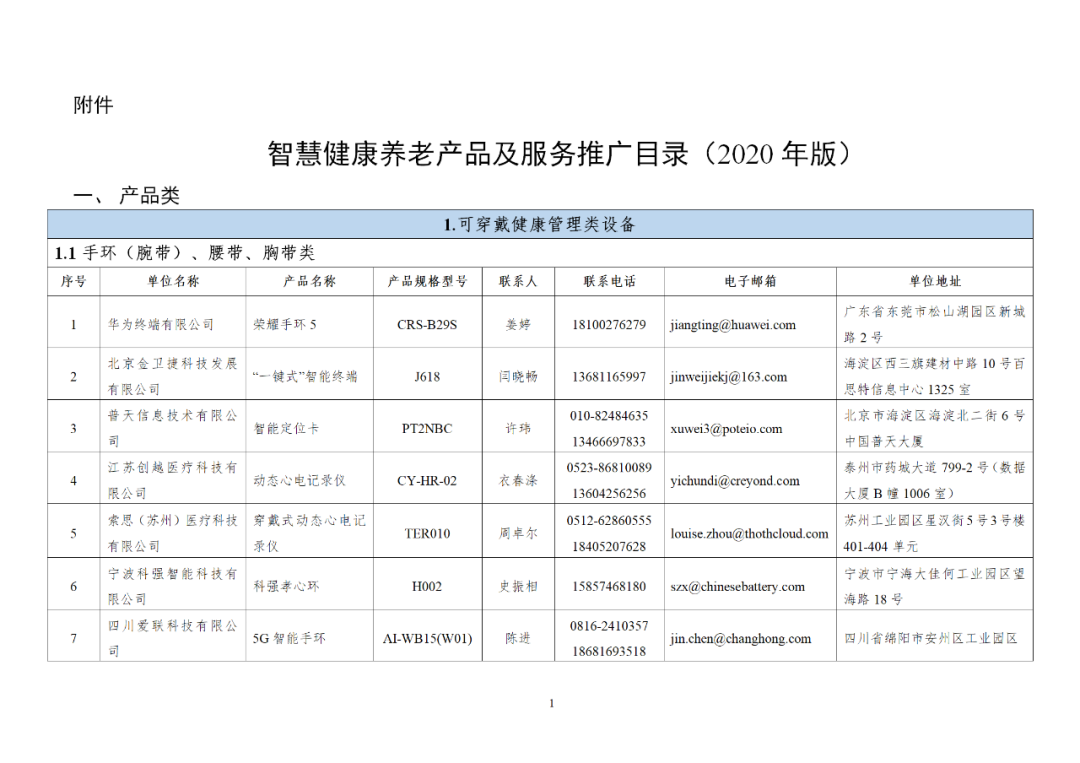Select the model number CRS-B29S
This screenshot has width=1080, height=763.
click(427, 325)
